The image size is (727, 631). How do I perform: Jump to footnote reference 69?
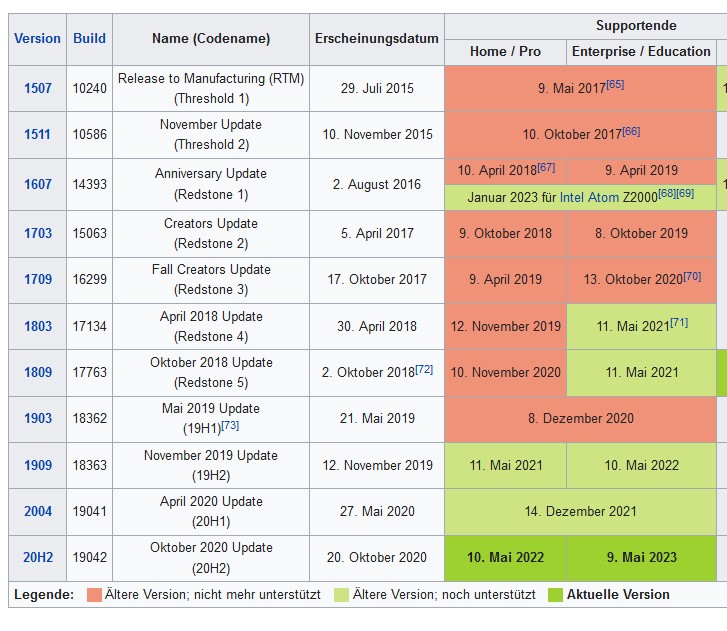[x=685, y=193]
